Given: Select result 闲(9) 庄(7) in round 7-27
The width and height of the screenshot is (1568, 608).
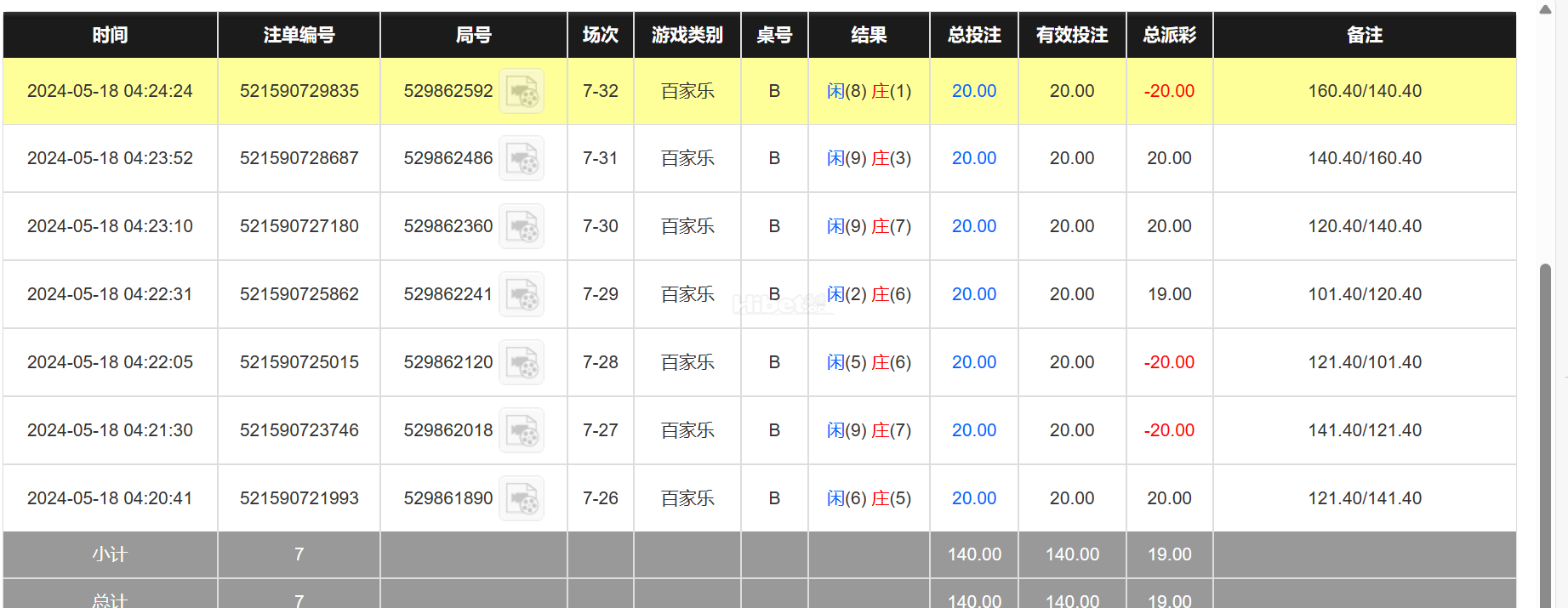Looking at the screenshot, I should [x=869, y=430].
